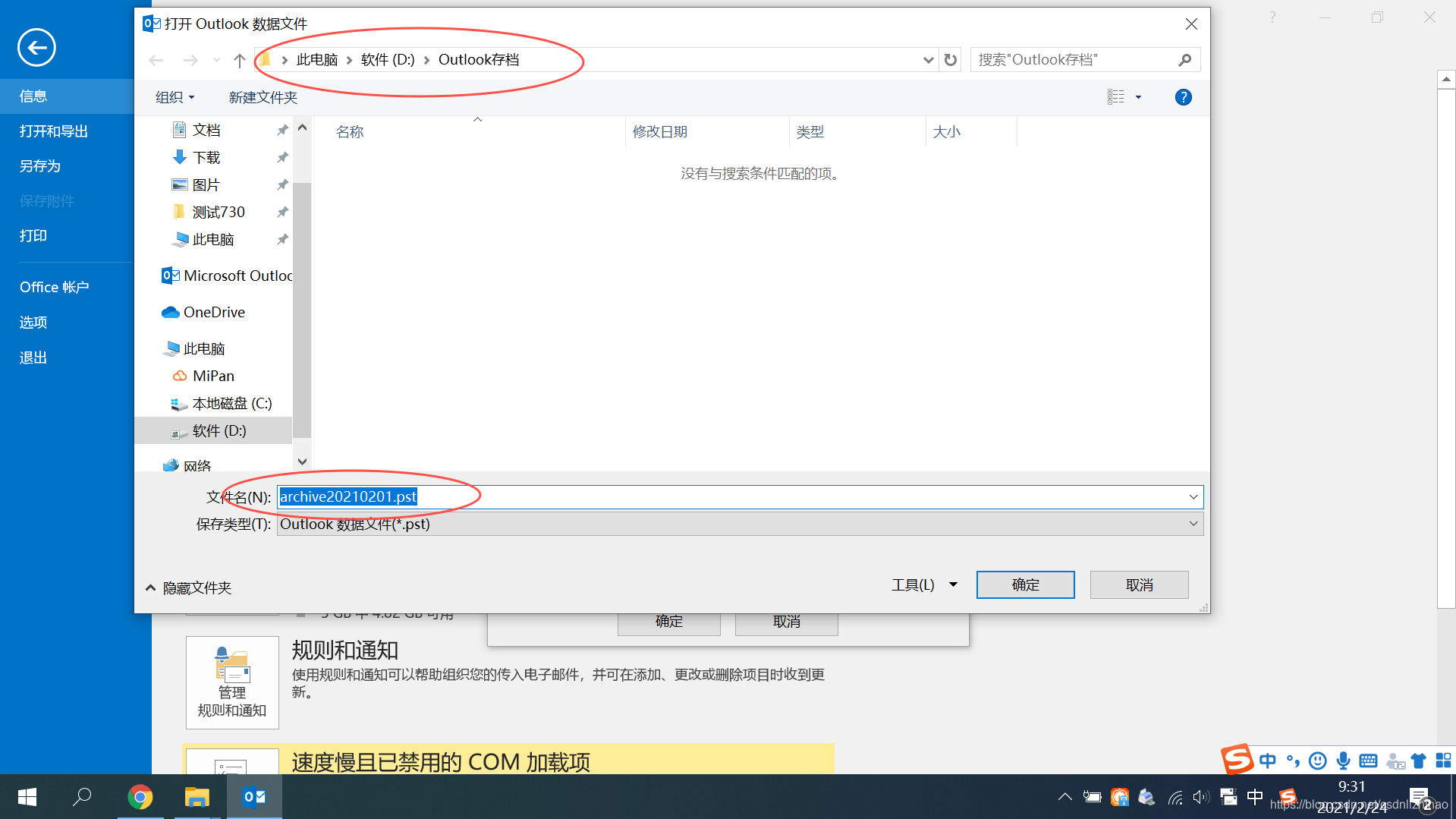Click 管理规则和通知 button
Viewport: 1456px width, 819px height.
coord(232,682)
